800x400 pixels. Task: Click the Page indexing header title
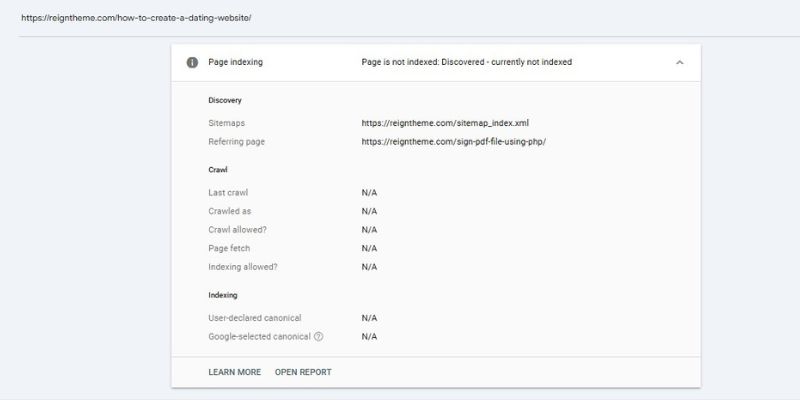click(x=235, y=63)
